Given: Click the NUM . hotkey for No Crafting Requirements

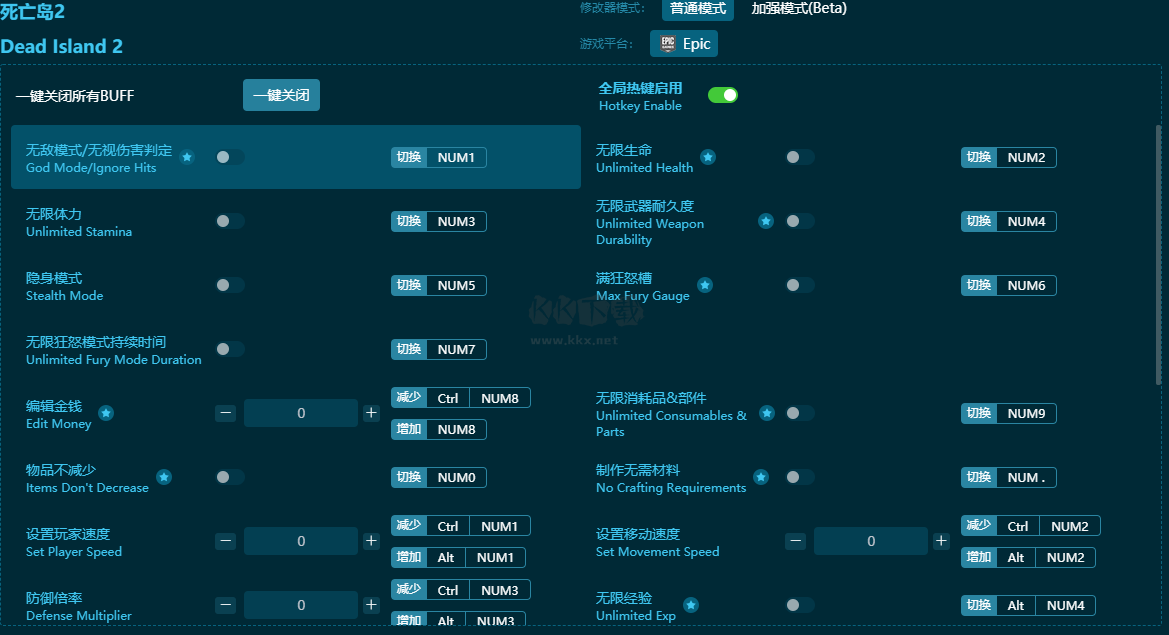Looking at the screenshot, I should tap(1008, 478).
